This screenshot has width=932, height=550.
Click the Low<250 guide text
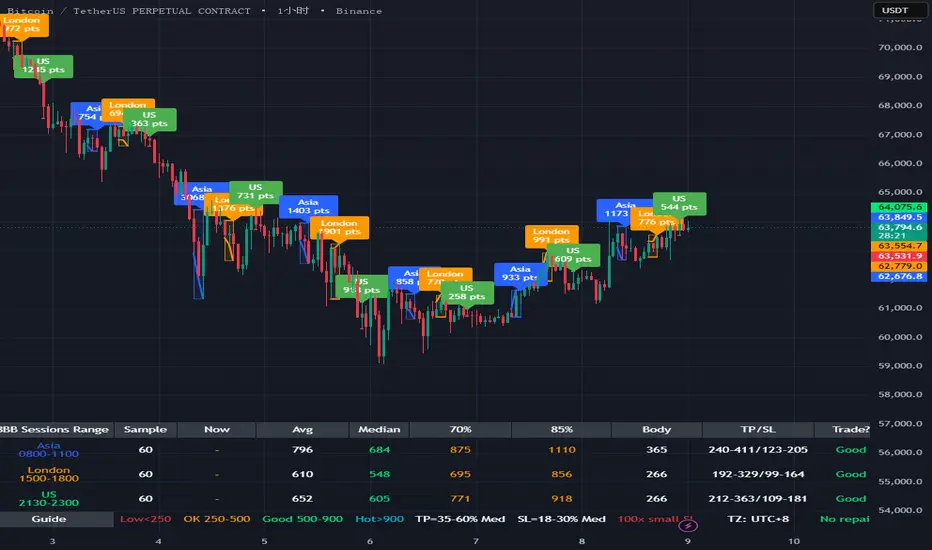[x=146, y=518]
